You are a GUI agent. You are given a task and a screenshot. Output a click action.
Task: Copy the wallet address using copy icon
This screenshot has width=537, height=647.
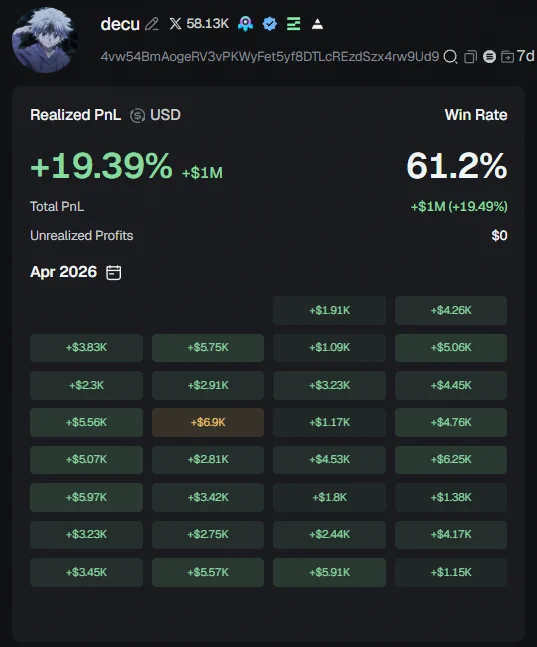[x=470, y=57]
